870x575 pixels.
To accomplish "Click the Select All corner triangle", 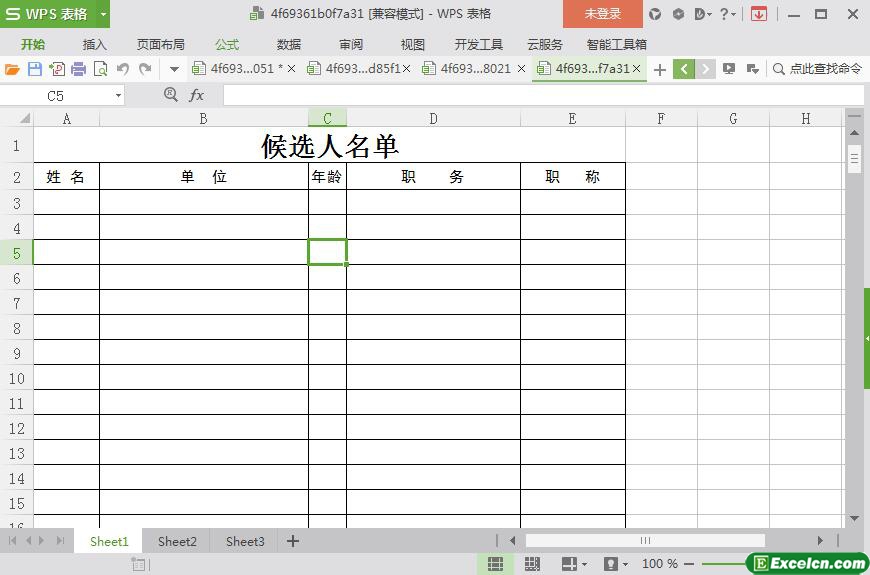I will coord(24,118).
